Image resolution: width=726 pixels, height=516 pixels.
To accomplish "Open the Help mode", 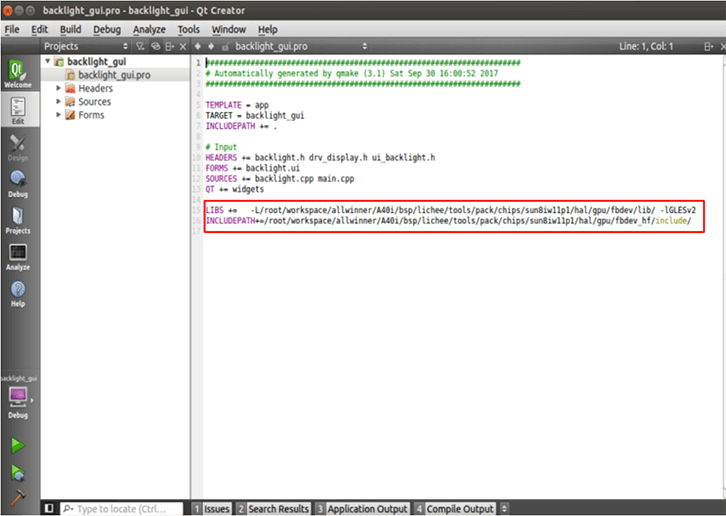I will (x=18, y=294).
